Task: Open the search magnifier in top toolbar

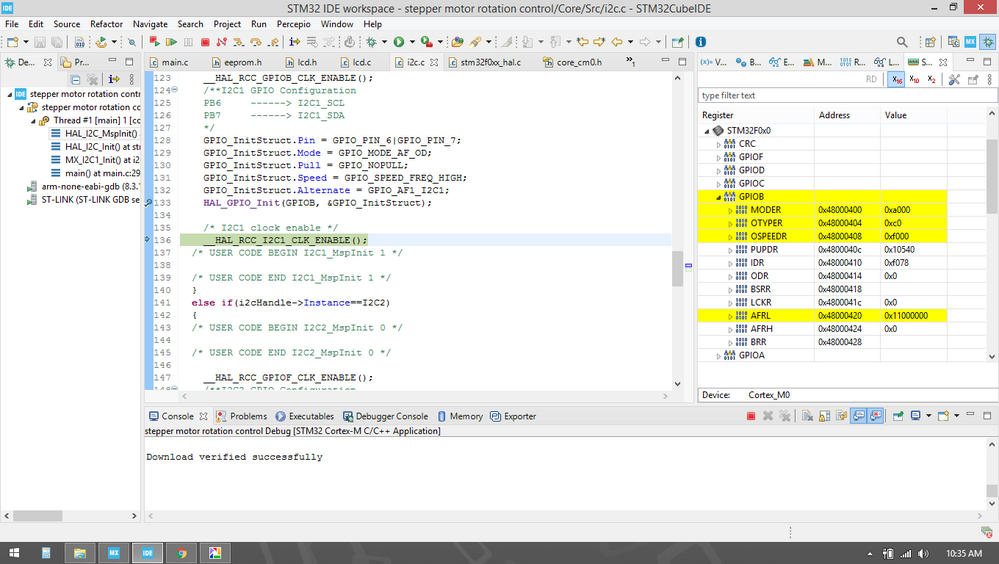Action: click(902, 42)
